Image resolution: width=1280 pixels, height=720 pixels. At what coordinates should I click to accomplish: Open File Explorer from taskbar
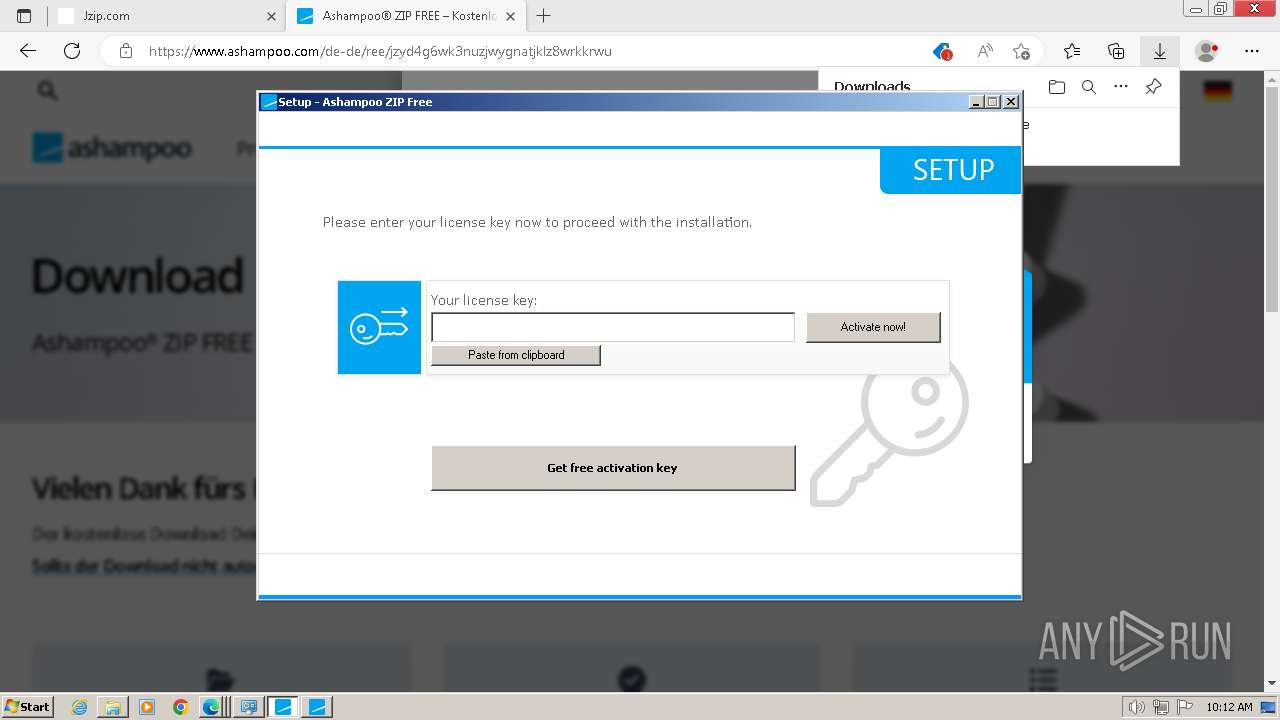click(113, 707)
